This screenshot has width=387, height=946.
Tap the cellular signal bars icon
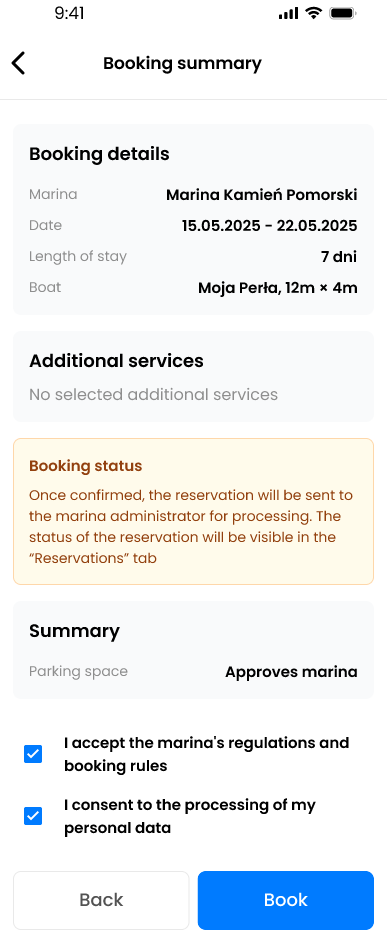(289, 13)
